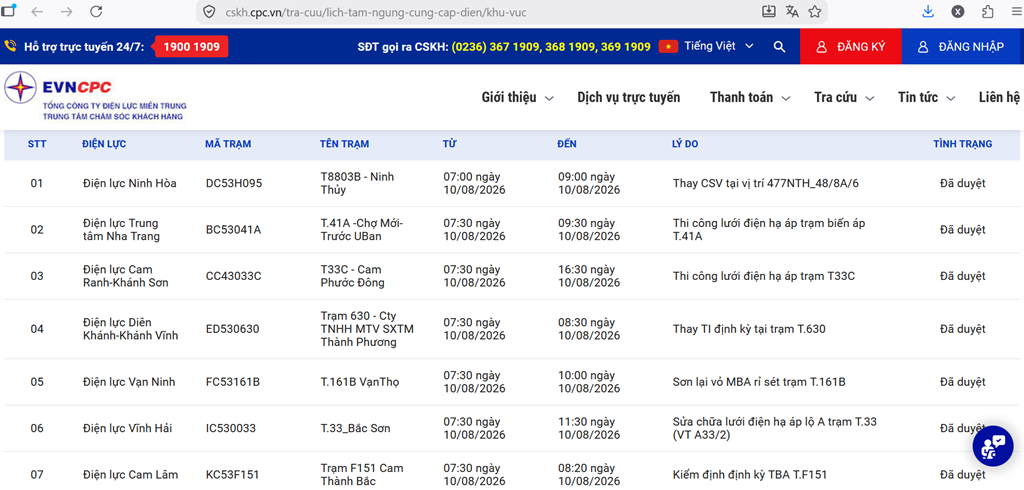
Task: Expand the Giới thiệu menu
Action: point(518,97)
